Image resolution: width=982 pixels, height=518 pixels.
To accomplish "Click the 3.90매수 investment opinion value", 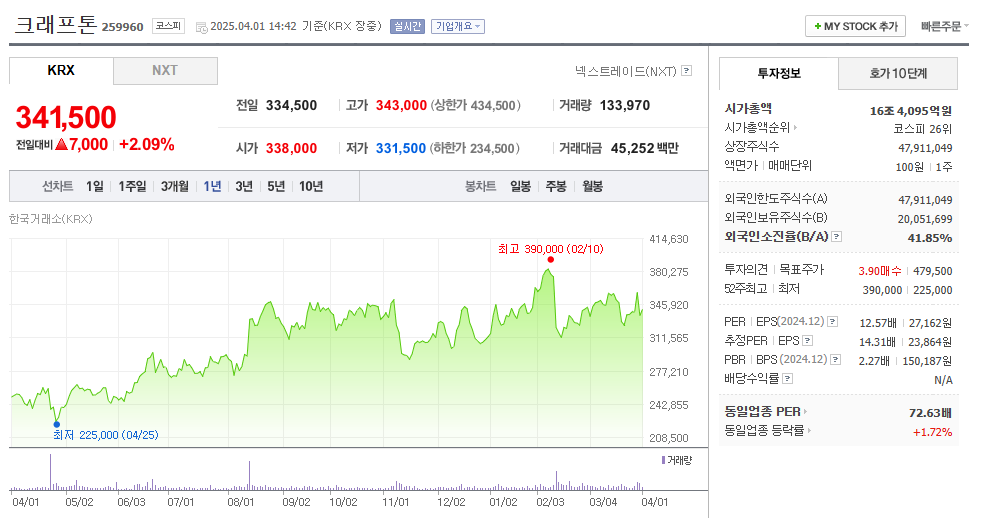I will coord(880,271).
